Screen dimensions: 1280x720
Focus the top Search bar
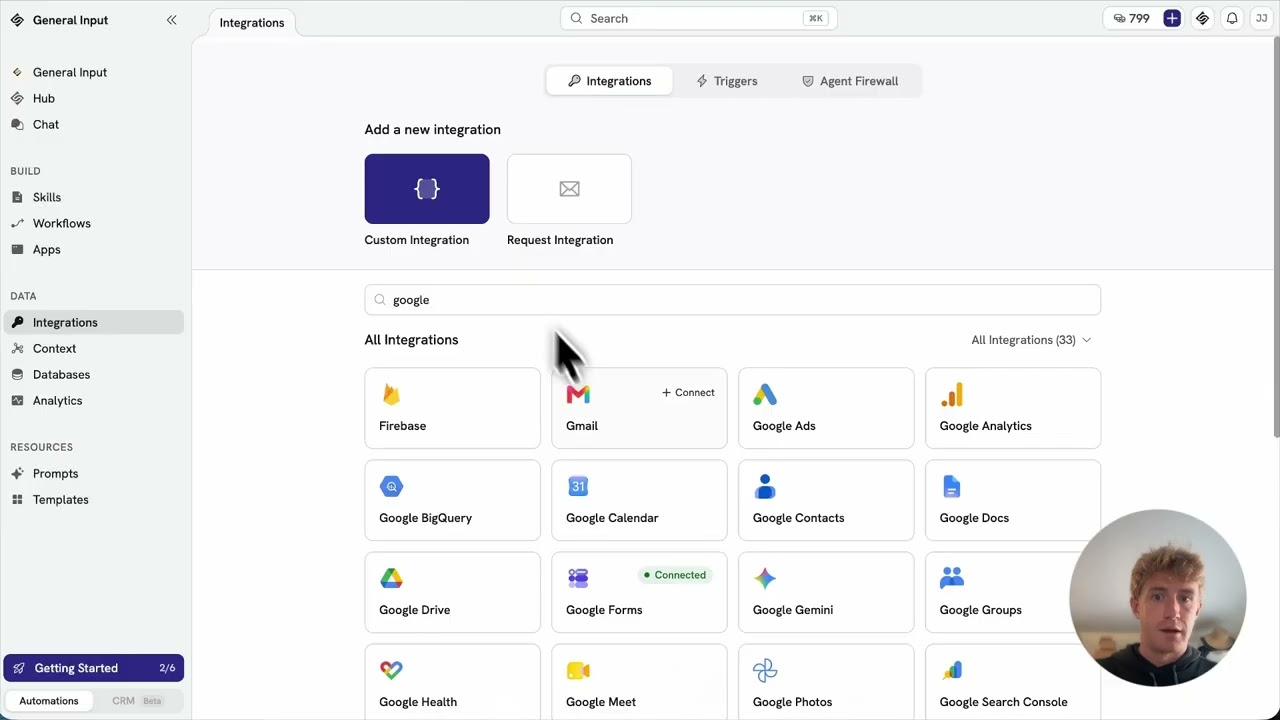[698, 18]
